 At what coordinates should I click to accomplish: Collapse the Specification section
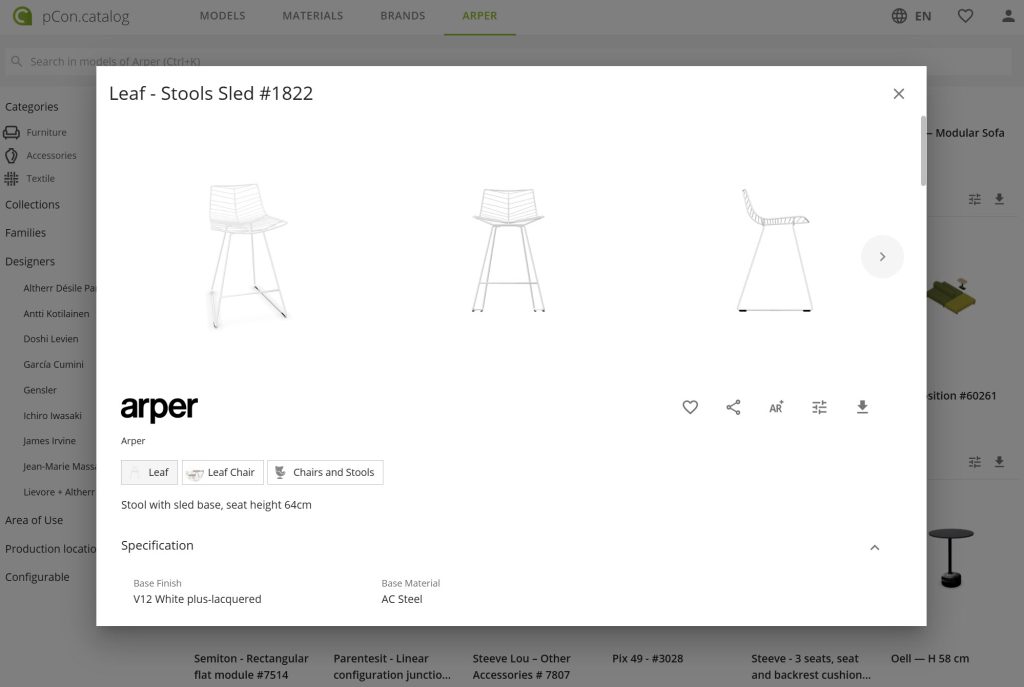(874, 547)
